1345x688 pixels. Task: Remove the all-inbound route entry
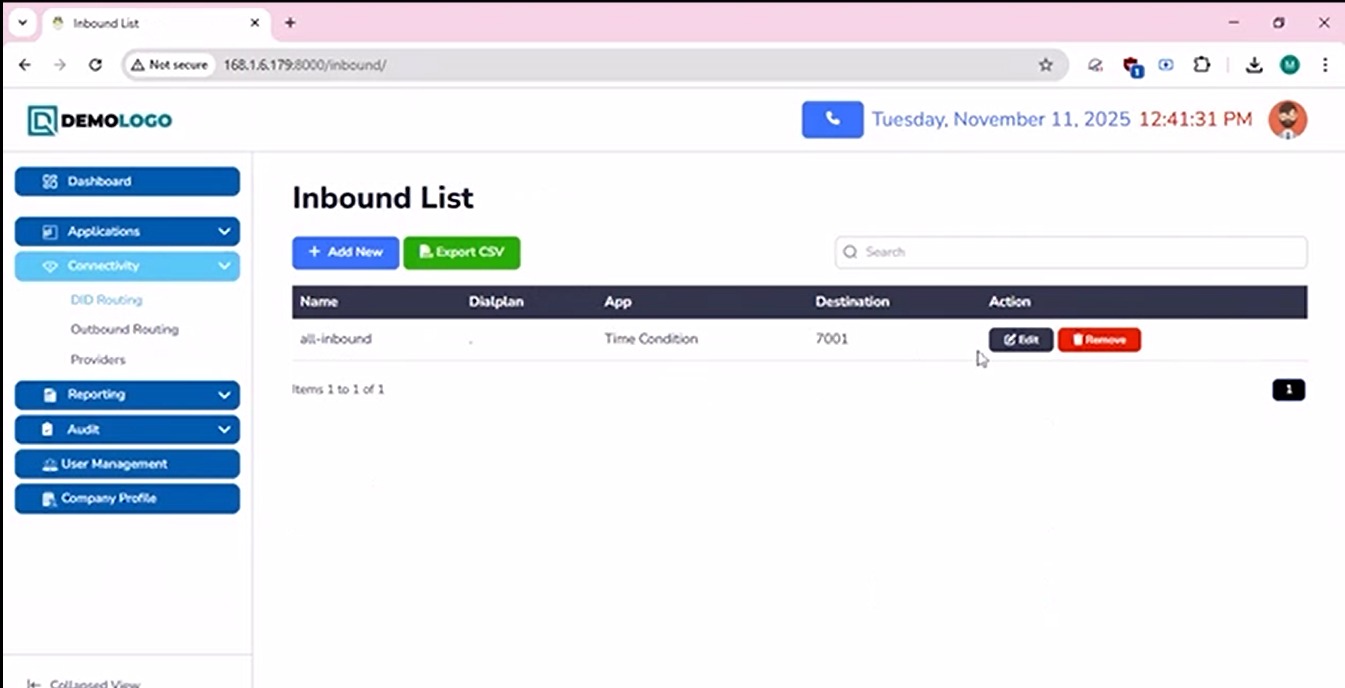coord(1098,340)
